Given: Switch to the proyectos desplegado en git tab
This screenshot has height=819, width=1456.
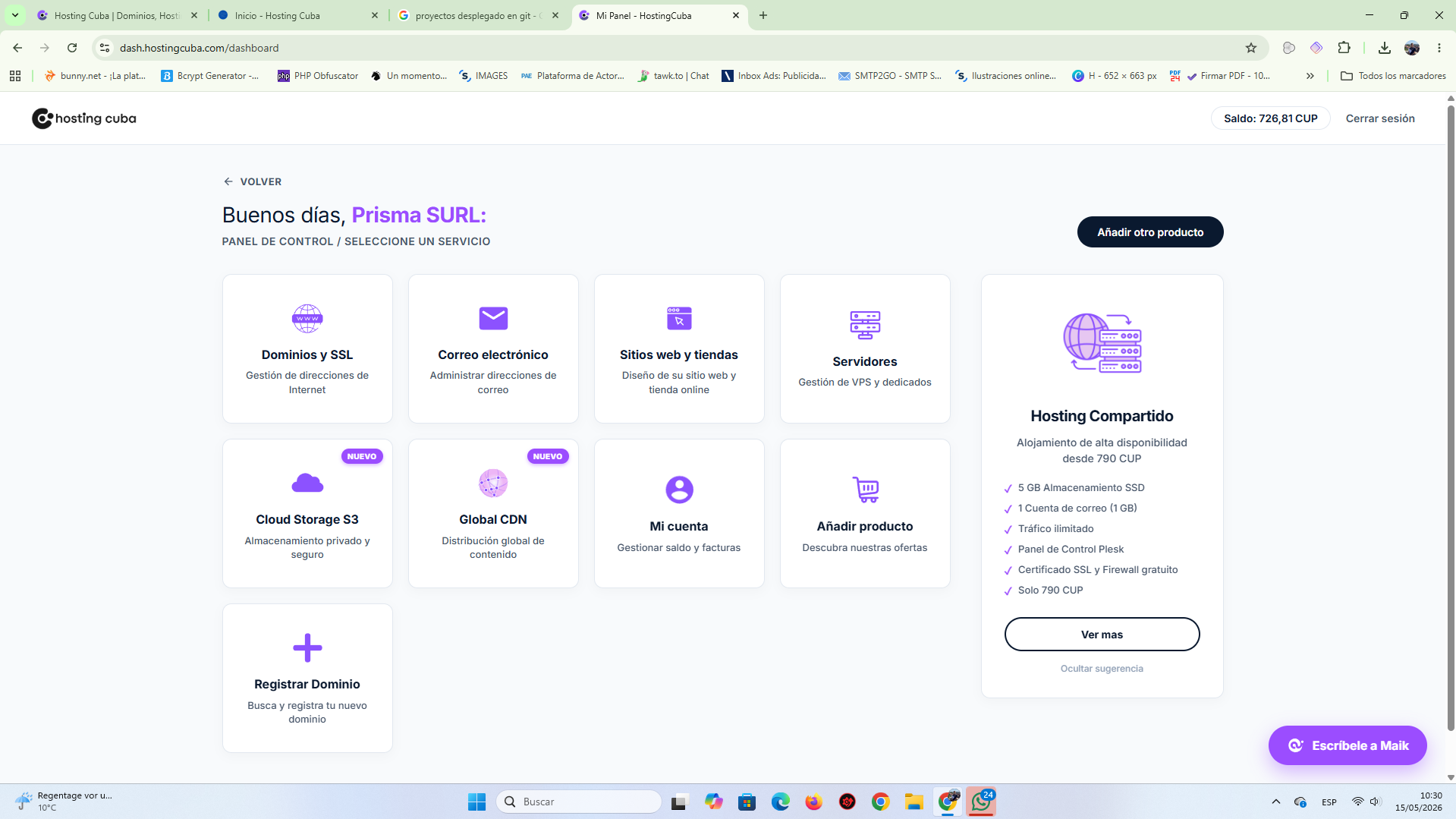Looking at the screenshot, I should [477, 15].
